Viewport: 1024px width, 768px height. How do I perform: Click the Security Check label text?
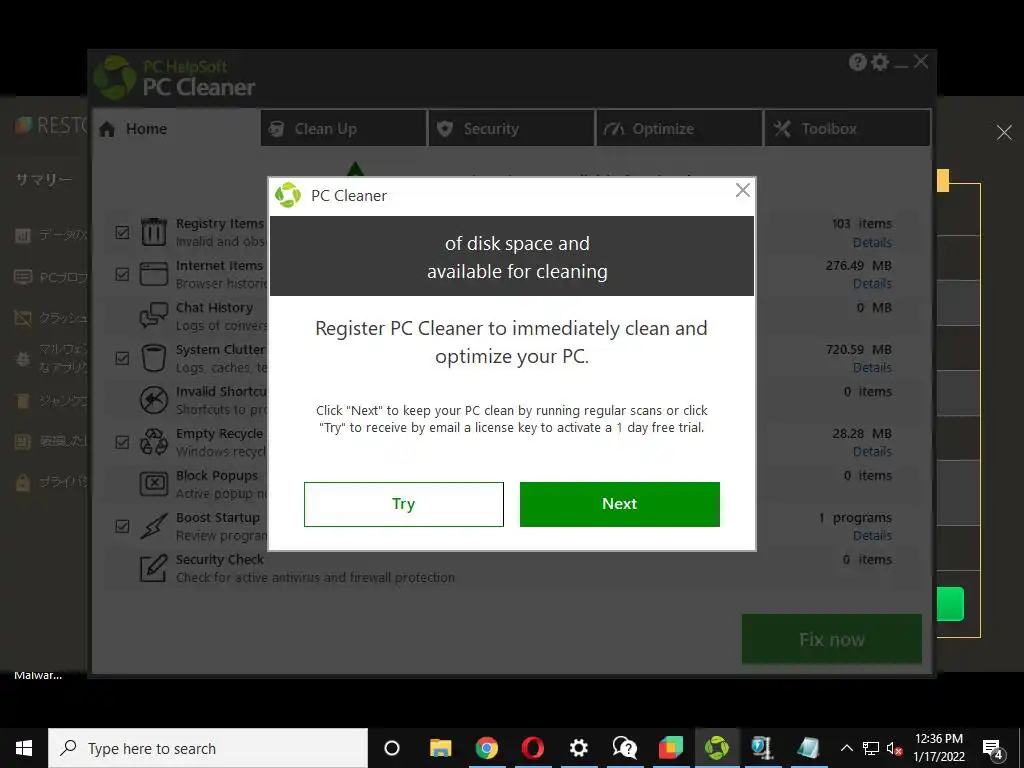(x=219, y=560)
